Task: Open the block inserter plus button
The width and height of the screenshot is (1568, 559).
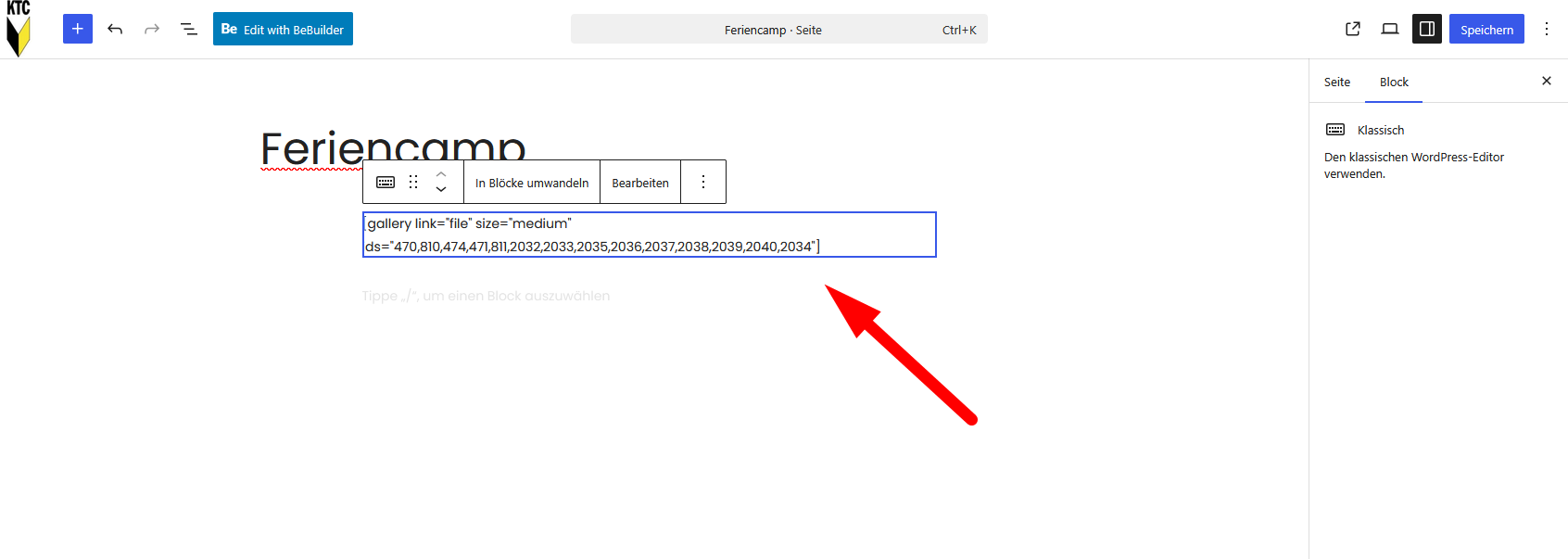Action: point(78,29)
